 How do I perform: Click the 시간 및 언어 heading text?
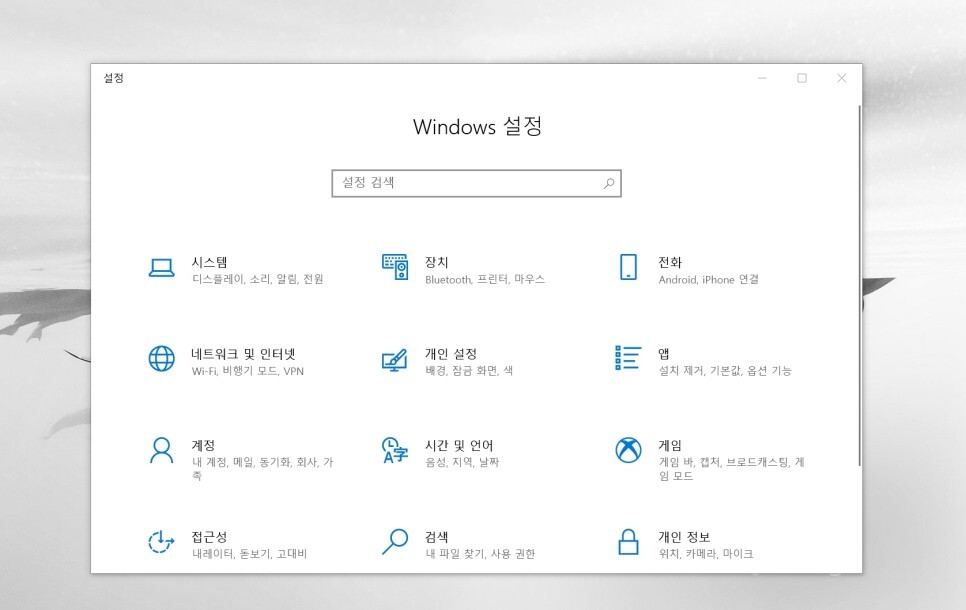click(459, 445)
